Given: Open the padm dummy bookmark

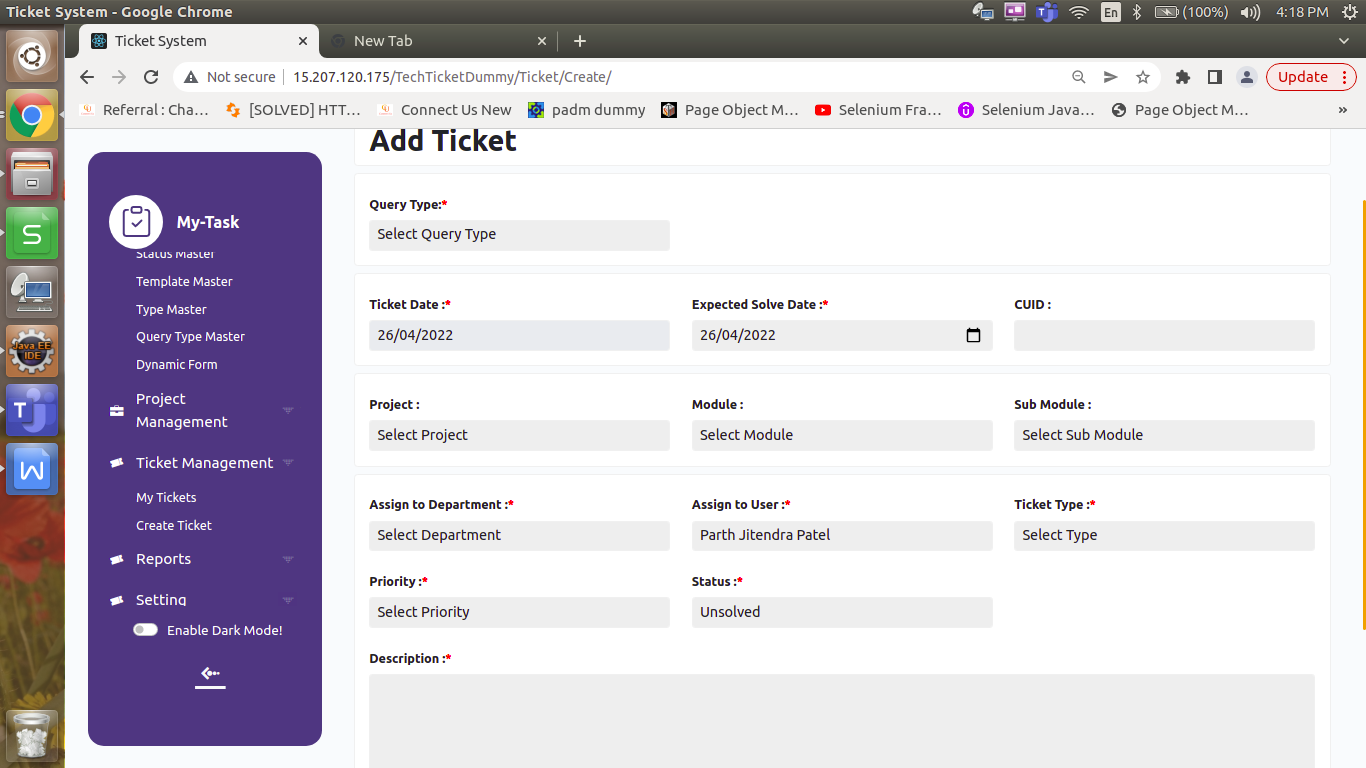Looking at the screenshot, I should [x=587, y=110].
